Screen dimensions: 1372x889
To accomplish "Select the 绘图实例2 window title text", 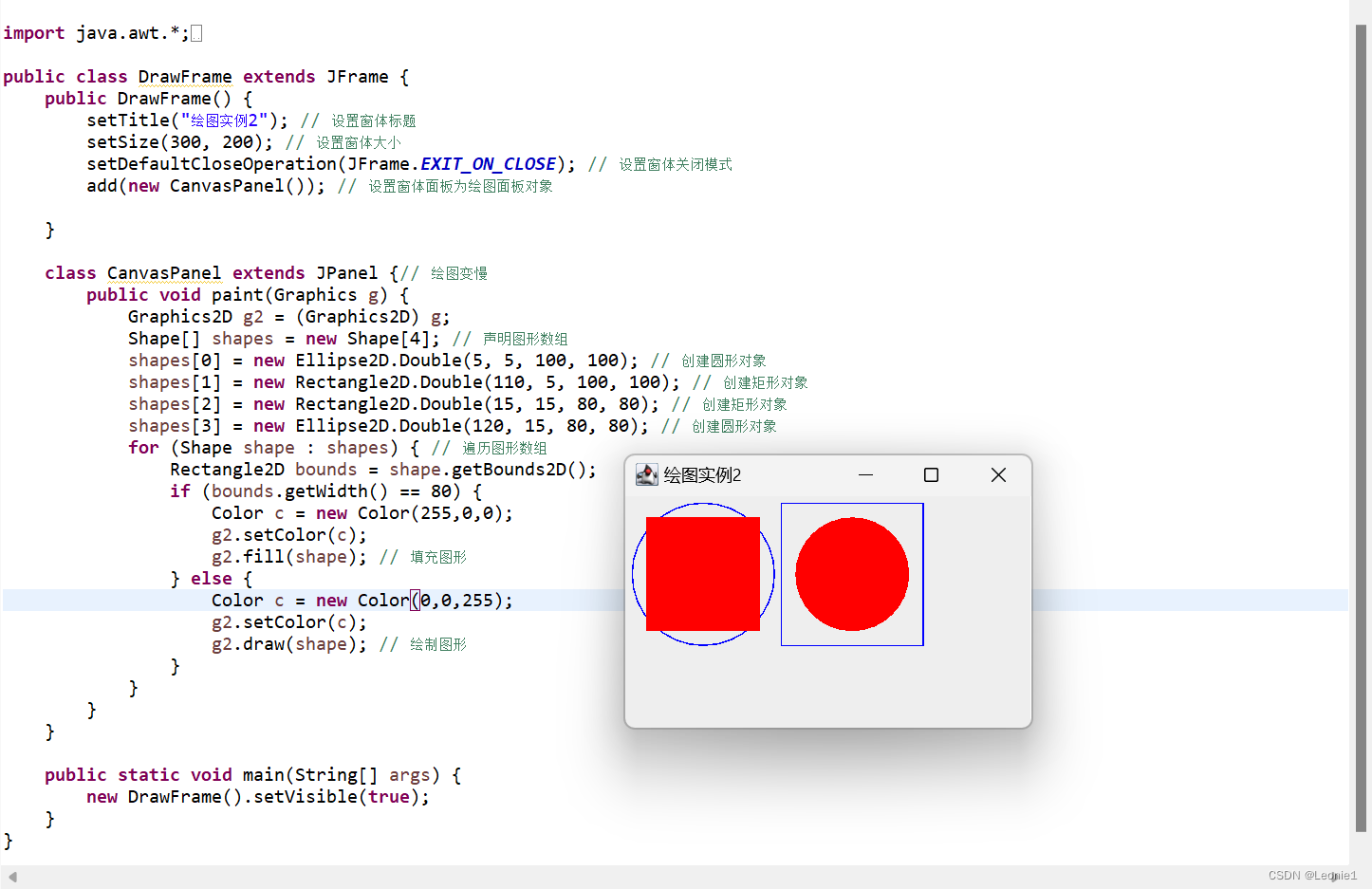I will point(700,474).
